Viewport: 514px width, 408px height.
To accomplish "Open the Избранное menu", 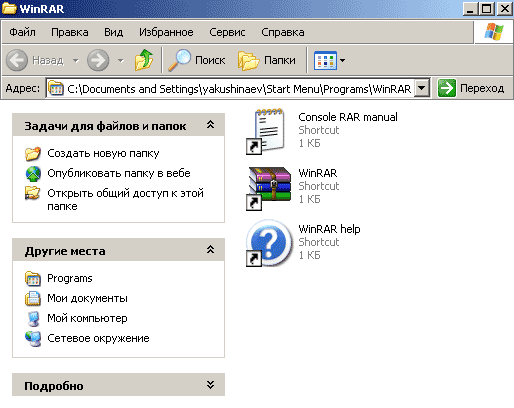I will 166,32.
